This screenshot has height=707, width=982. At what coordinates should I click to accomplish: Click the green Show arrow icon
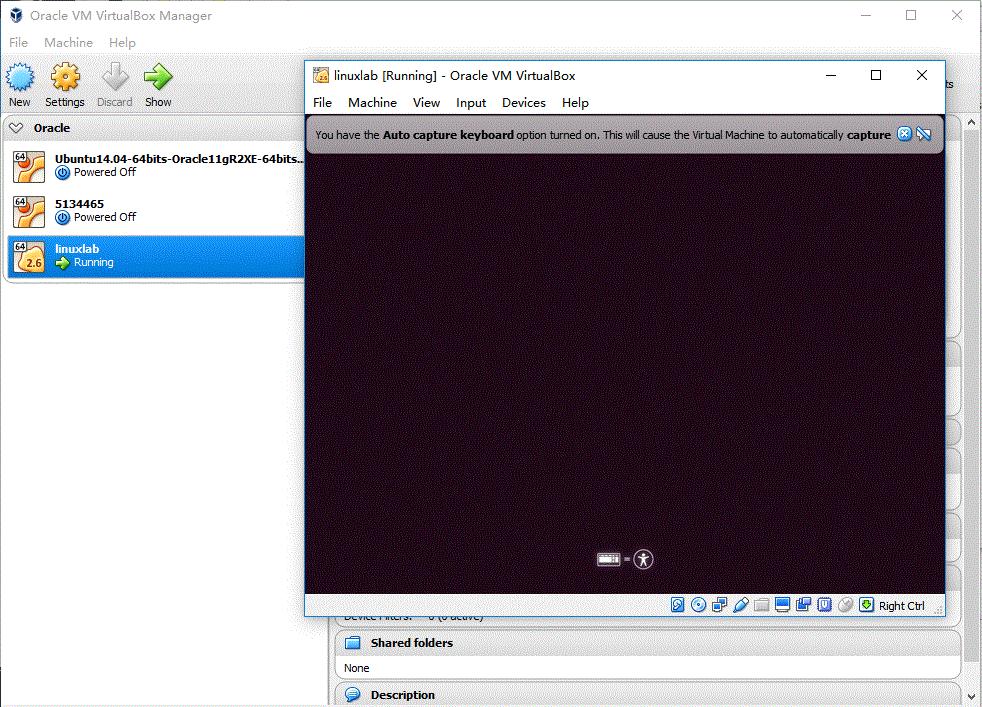tap(158, 77)
